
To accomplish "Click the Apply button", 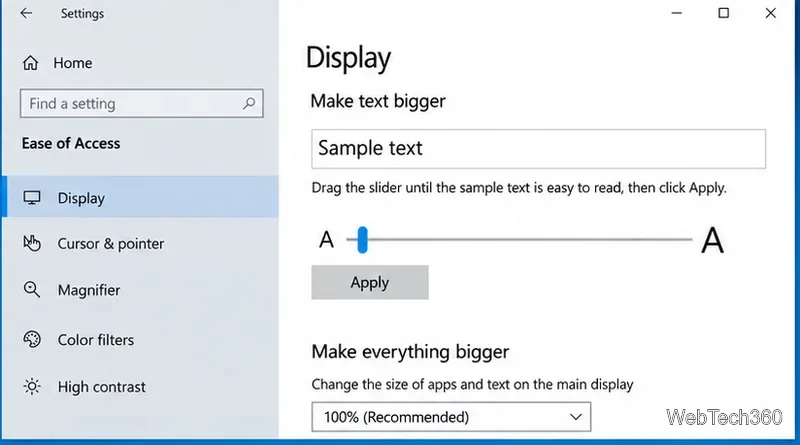I will (370, 282).
